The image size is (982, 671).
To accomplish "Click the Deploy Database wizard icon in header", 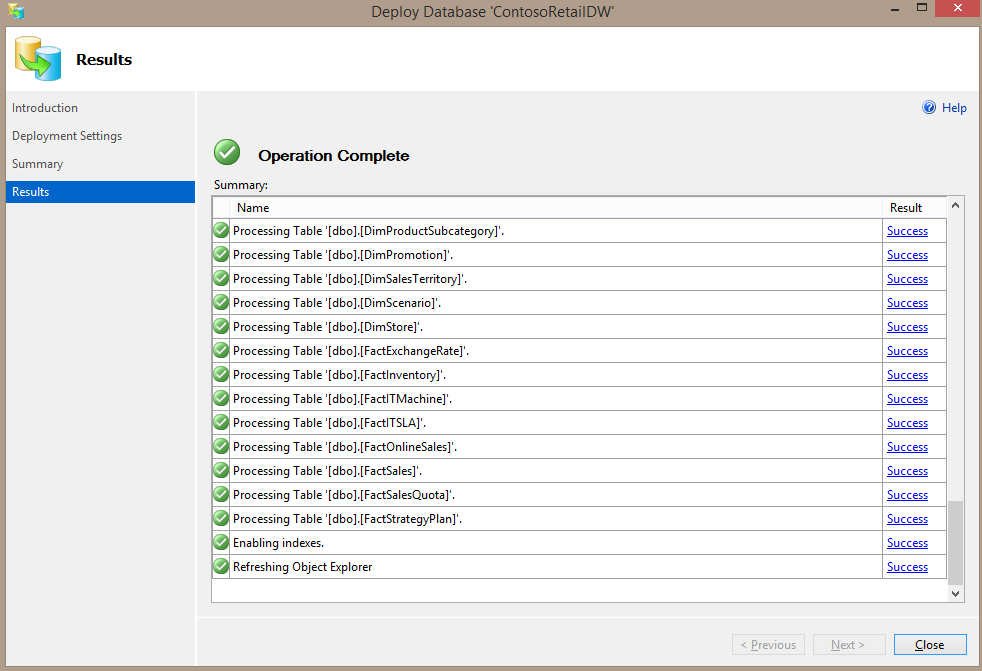I will [38, 58].
